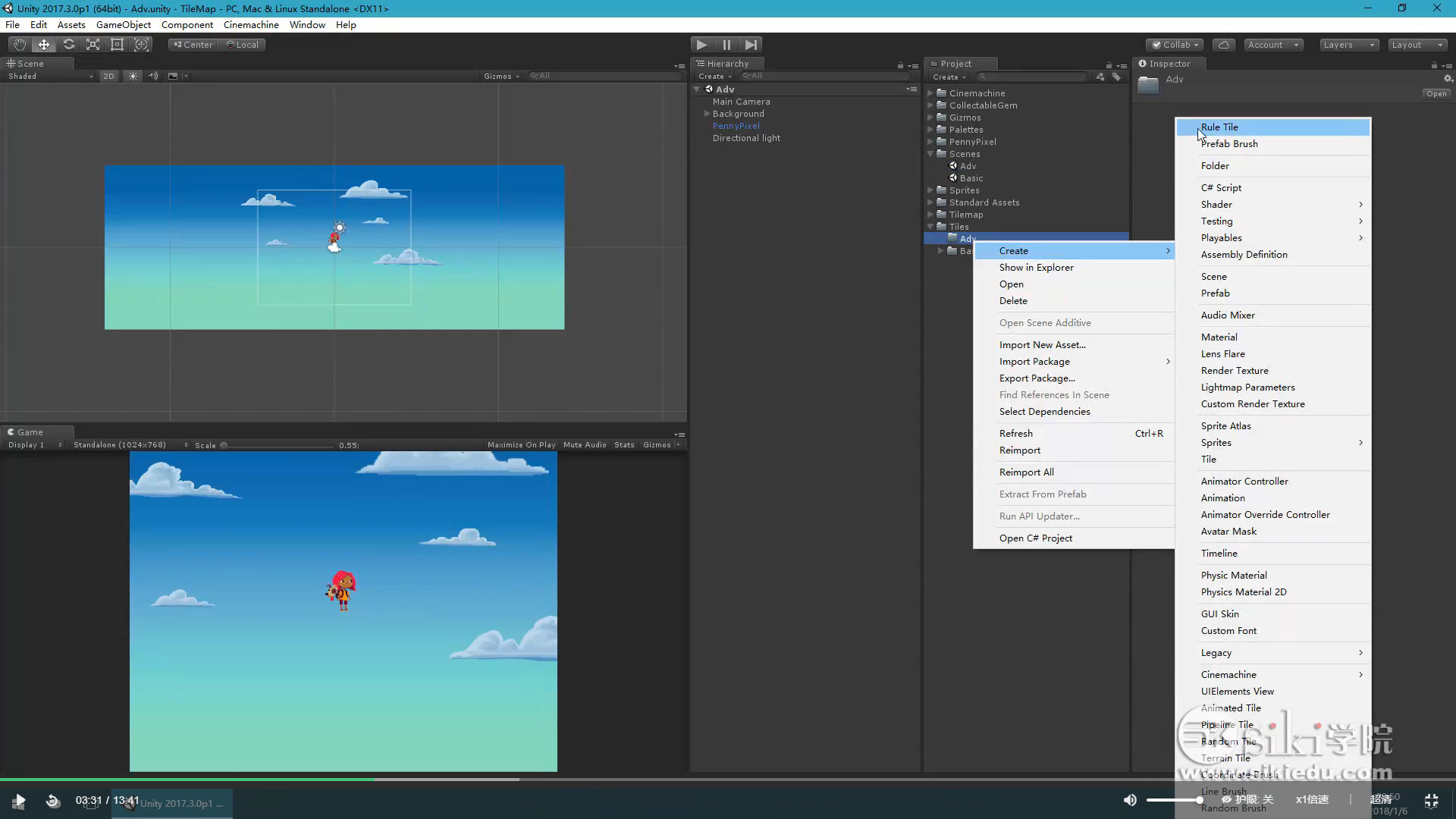Collapse the Adv scene in Hierarchy
Screen dimensions: 1456x819
coord(697,89)
